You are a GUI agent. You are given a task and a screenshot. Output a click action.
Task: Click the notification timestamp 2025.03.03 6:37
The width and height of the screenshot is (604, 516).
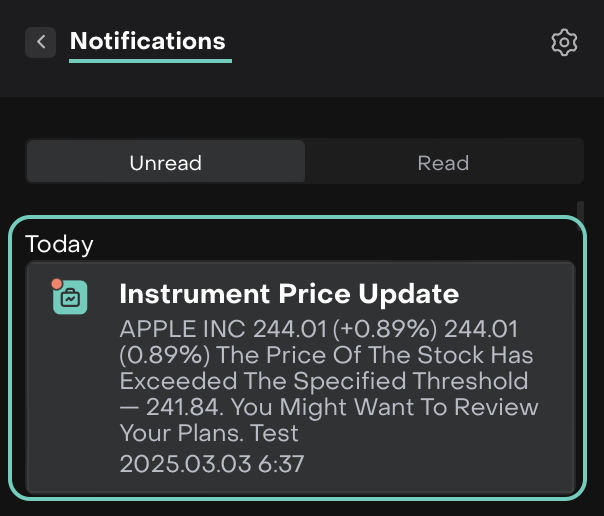(211, 464)
